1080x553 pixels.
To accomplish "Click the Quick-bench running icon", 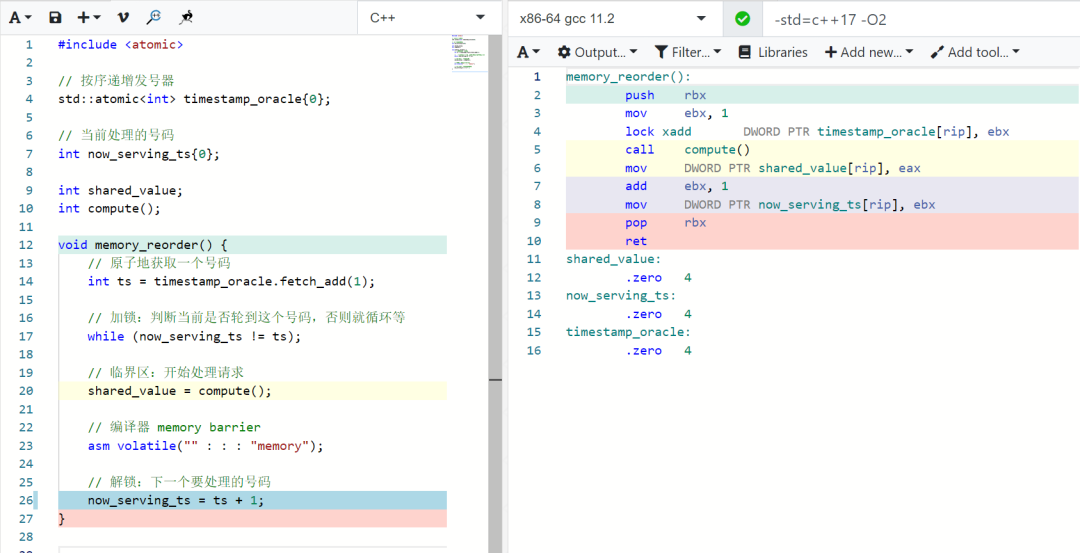I will (x=186, y=18).
